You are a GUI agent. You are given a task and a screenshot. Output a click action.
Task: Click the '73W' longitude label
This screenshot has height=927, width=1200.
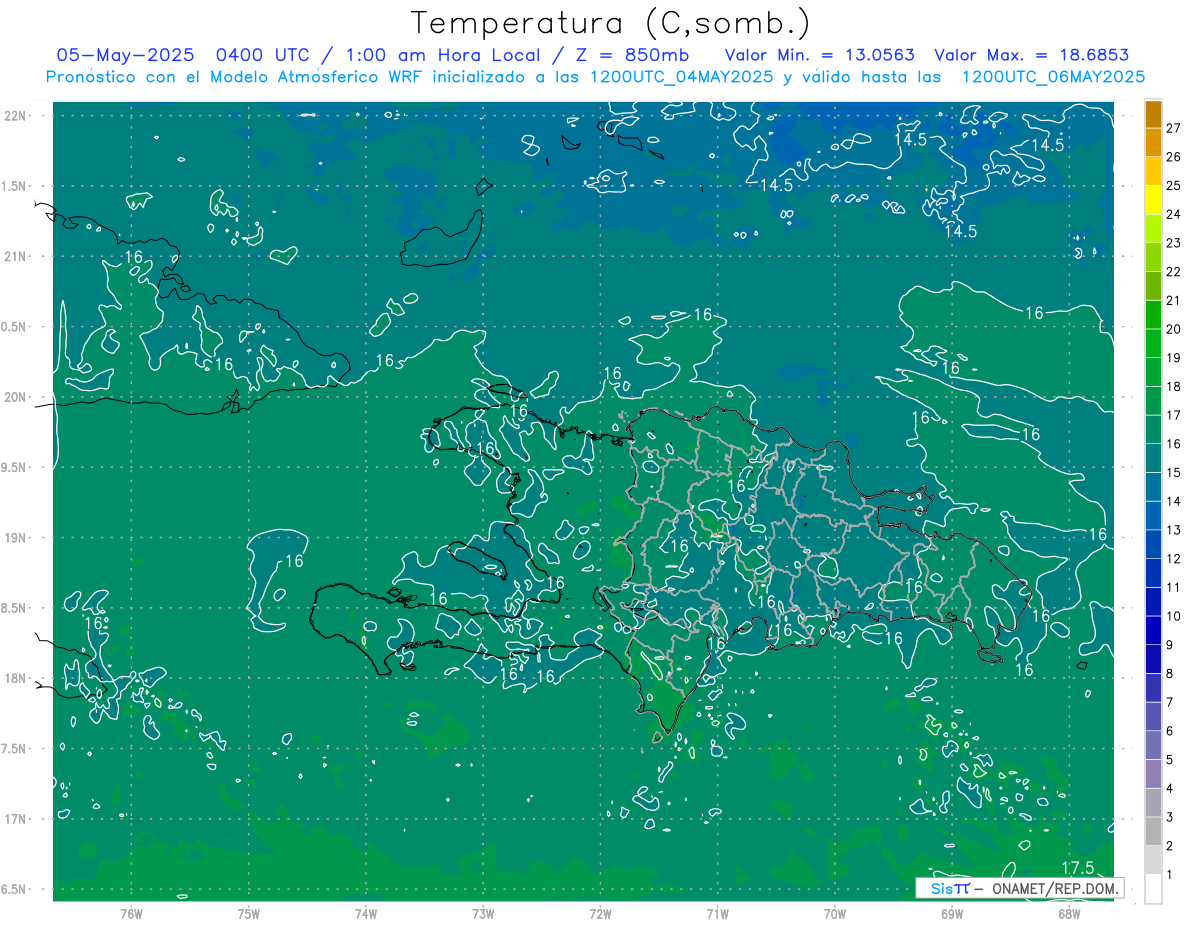483,913
